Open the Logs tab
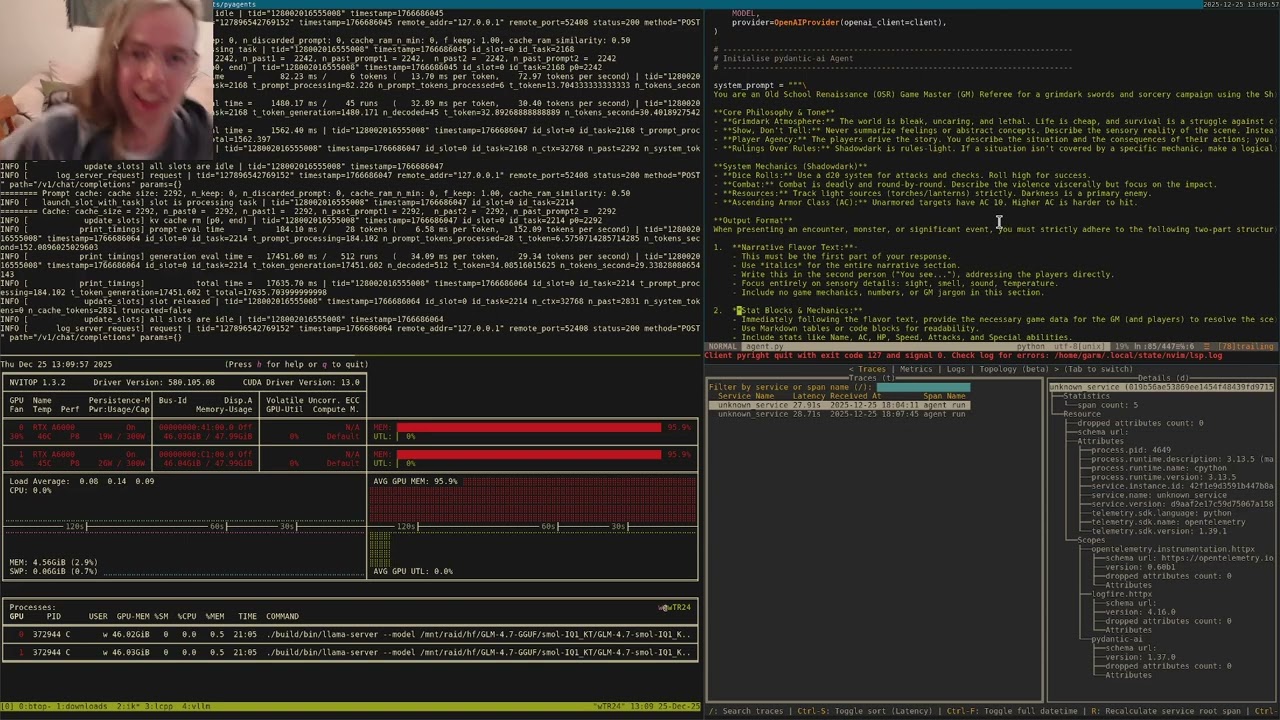The width and height of the screenshot is (1280, 720). (x=956, y=369)
